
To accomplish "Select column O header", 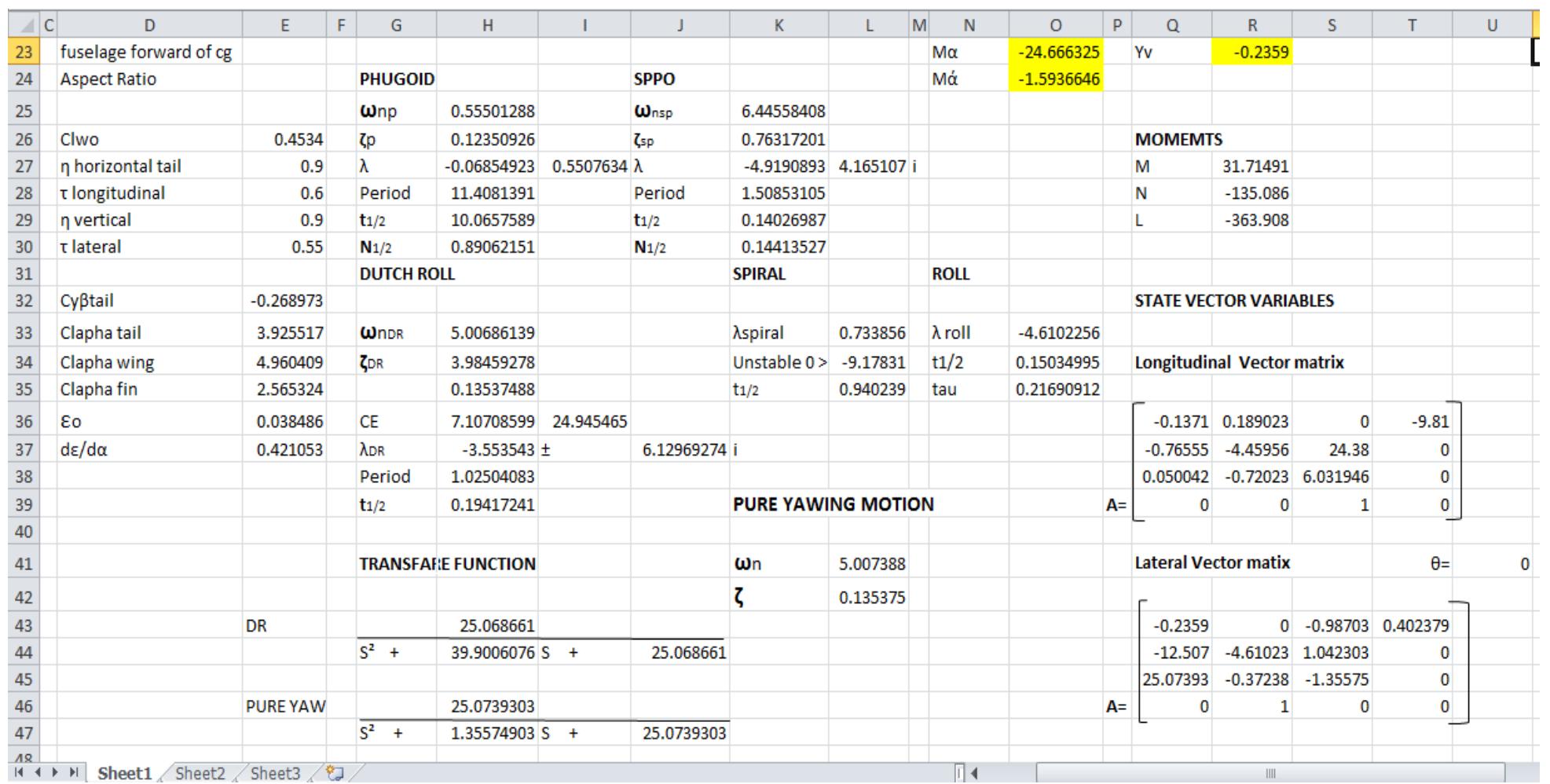I will pos(1055,25).
